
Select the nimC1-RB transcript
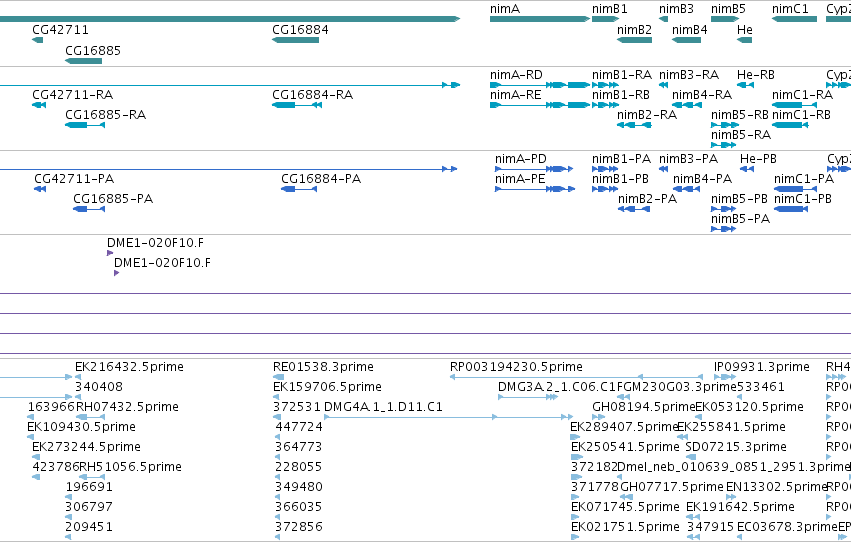click(x=790, y=125)
